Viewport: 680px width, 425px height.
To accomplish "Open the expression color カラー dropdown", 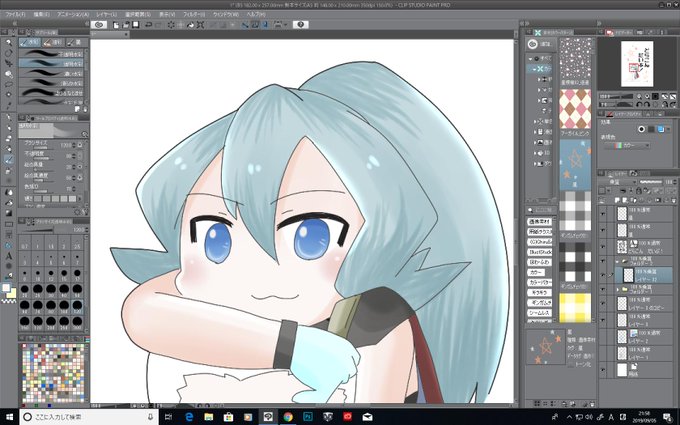I will click(627, 146).
